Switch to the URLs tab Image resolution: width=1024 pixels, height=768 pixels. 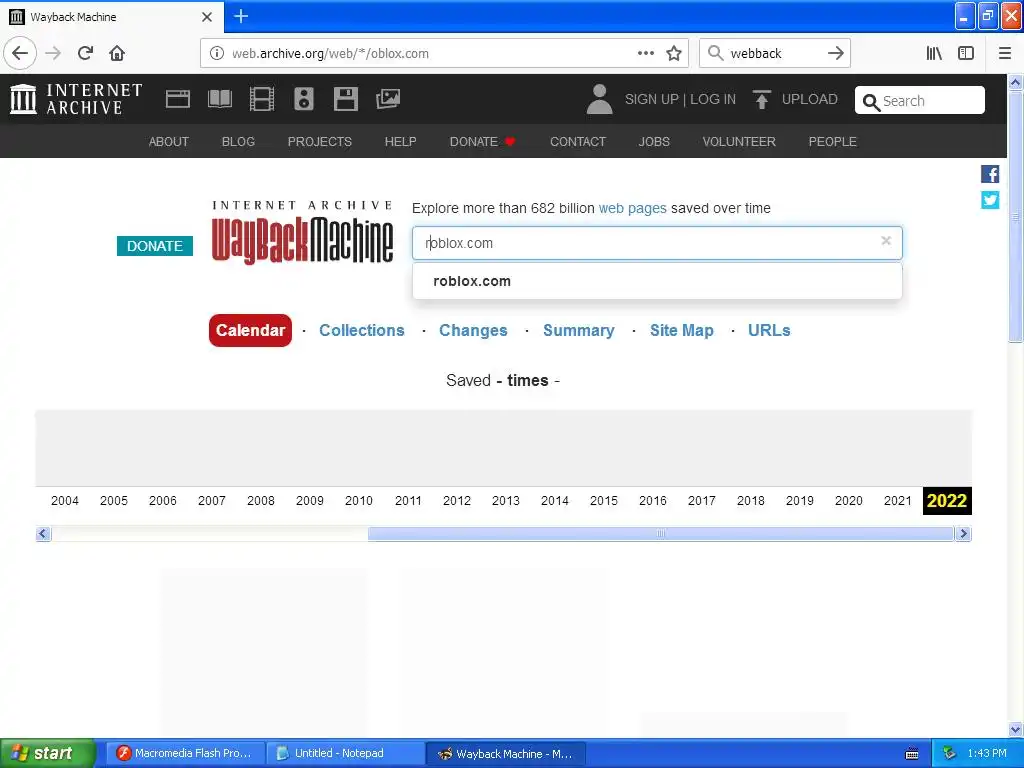point(769,330)
